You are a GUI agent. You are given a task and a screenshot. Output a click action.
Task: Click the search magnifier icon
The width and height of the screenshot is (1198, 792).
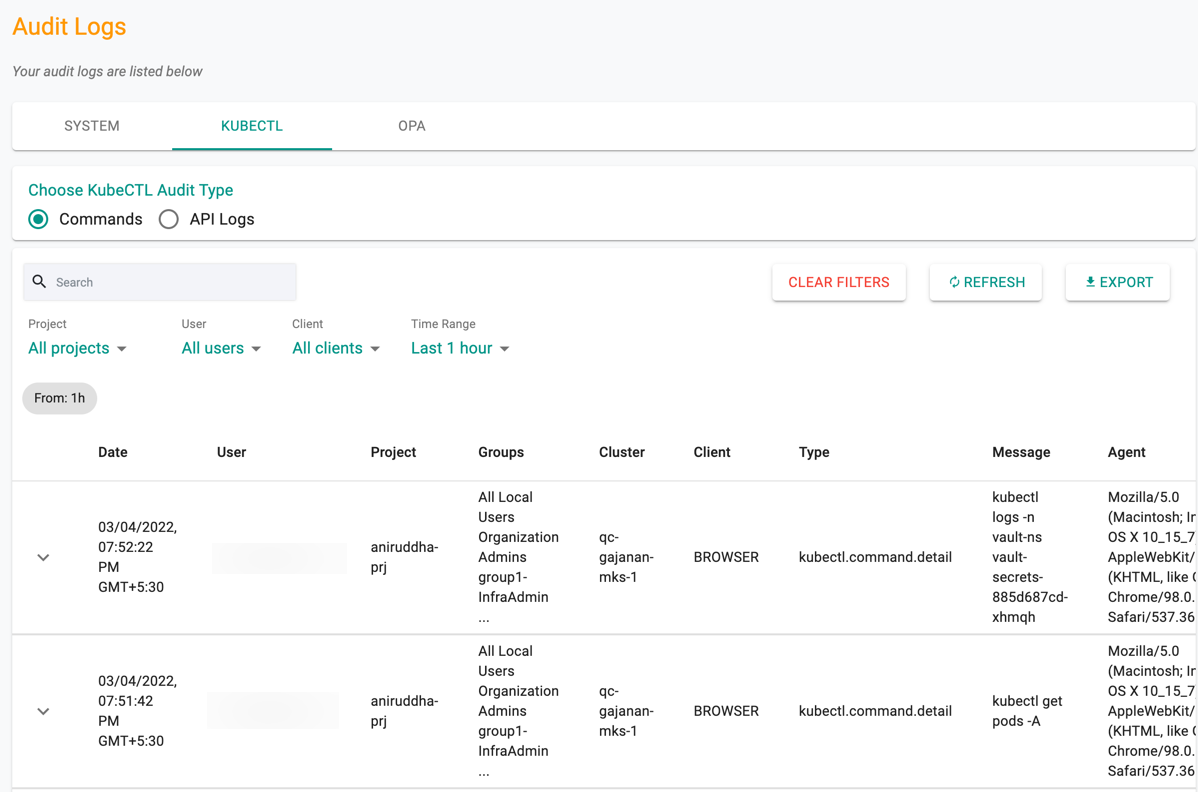[39, 282]
